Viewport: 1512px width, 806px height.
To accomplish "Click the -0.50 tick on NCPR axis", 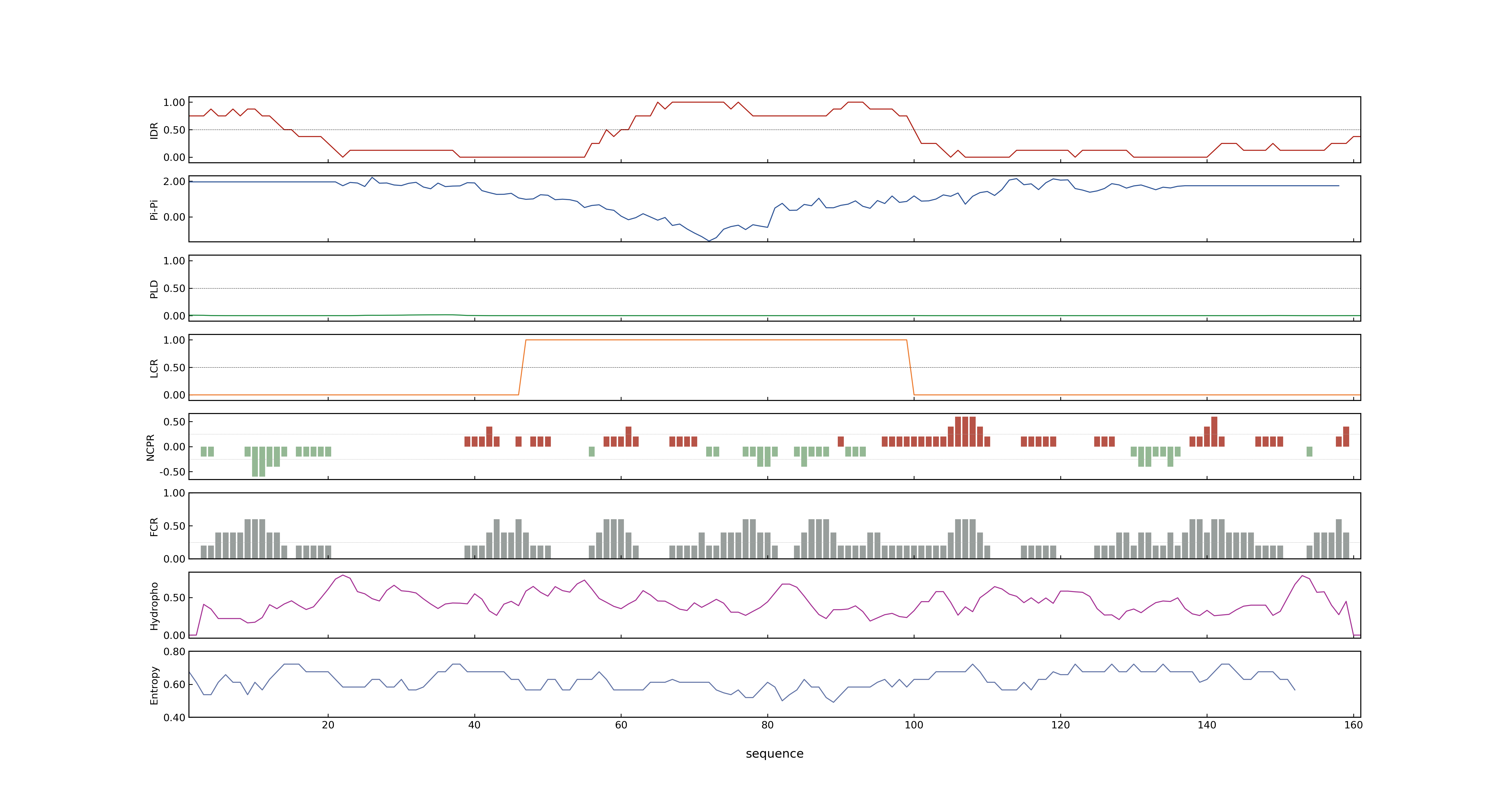I will pyautogui.click(x=172, y=472).
